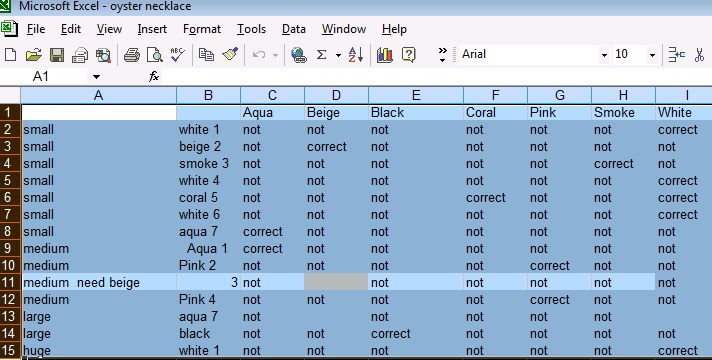
Task: Select column A header
Action: [99, 95]
